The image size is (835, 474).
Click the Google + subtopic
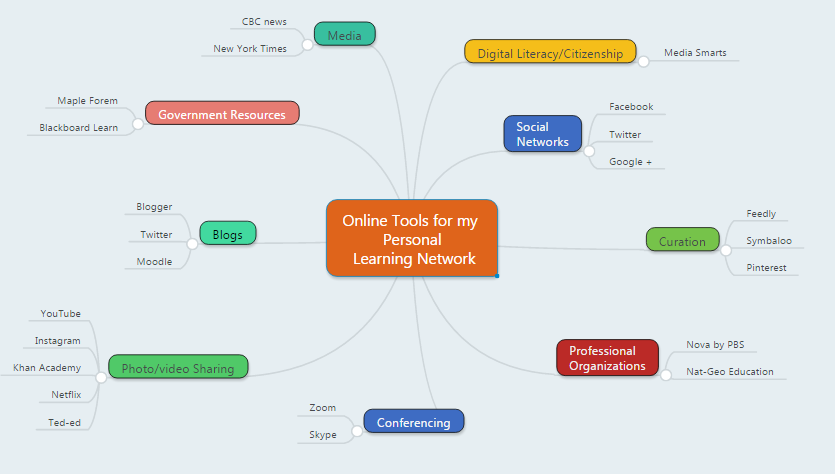click(631, 162)
